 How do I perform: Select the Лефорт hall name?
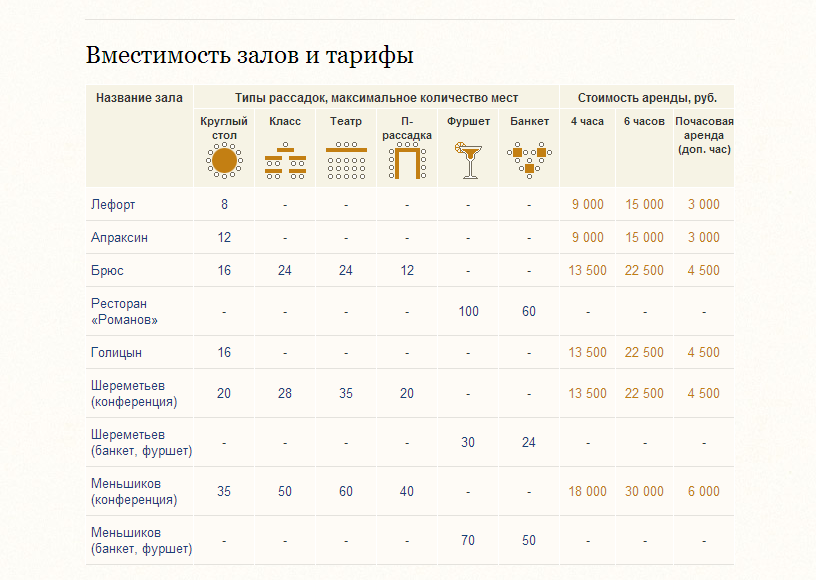(113, 204)
